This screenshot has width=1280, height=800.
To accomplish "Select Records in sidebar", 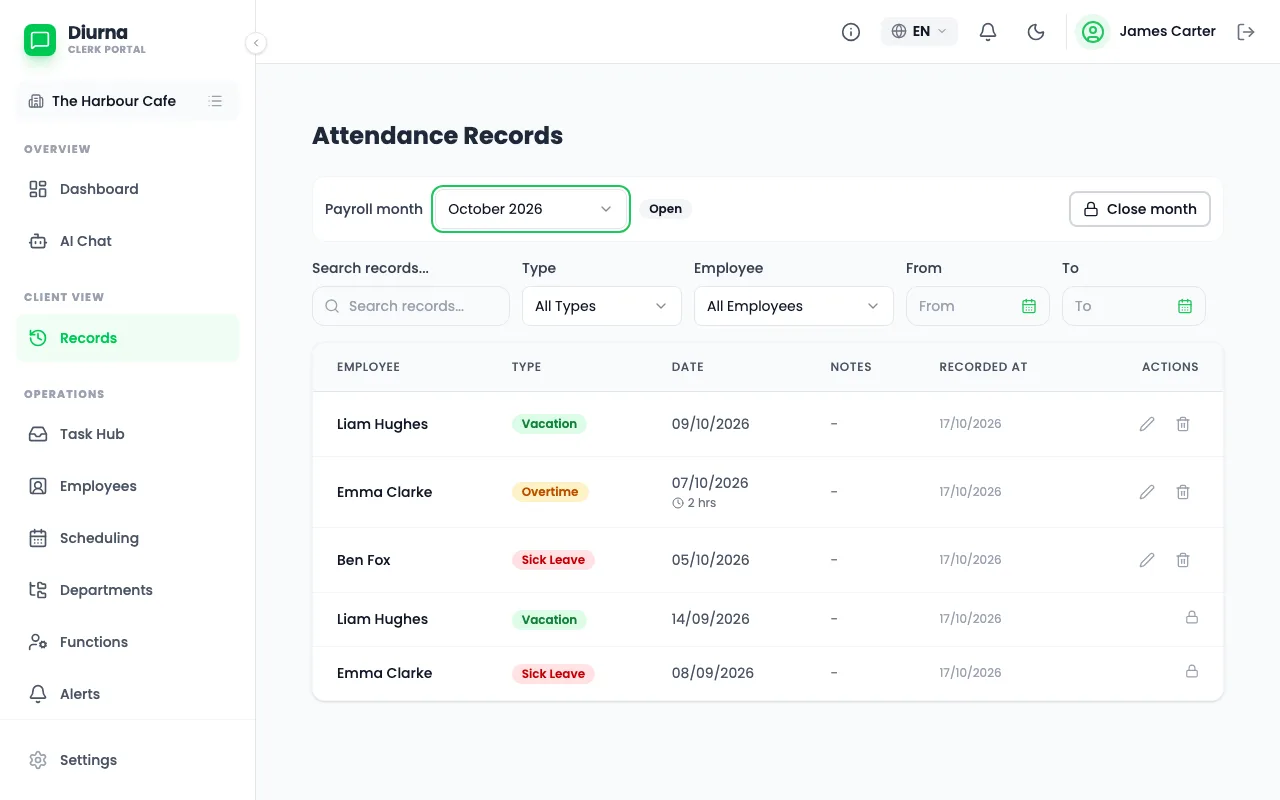I will (128, 338).
